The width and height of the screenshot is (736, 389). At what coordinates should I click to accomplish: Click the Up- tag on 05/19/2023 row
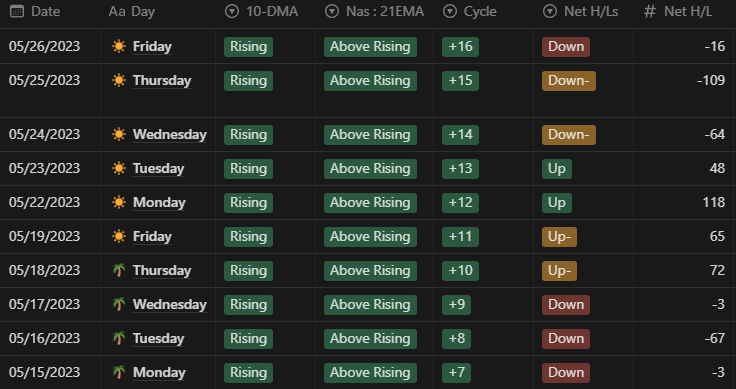click(560, 237)
